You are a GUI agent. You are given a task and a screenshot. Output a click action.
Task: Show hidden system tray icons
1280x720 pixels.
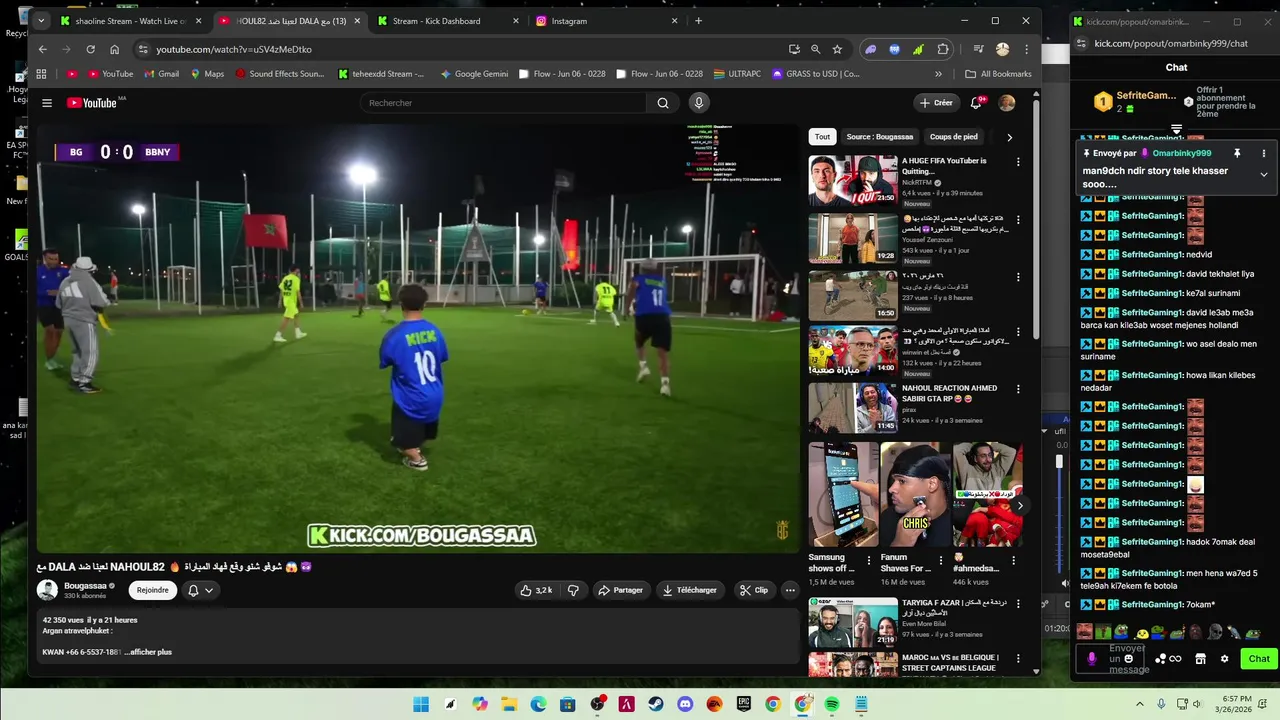(x=1141, y=704)
